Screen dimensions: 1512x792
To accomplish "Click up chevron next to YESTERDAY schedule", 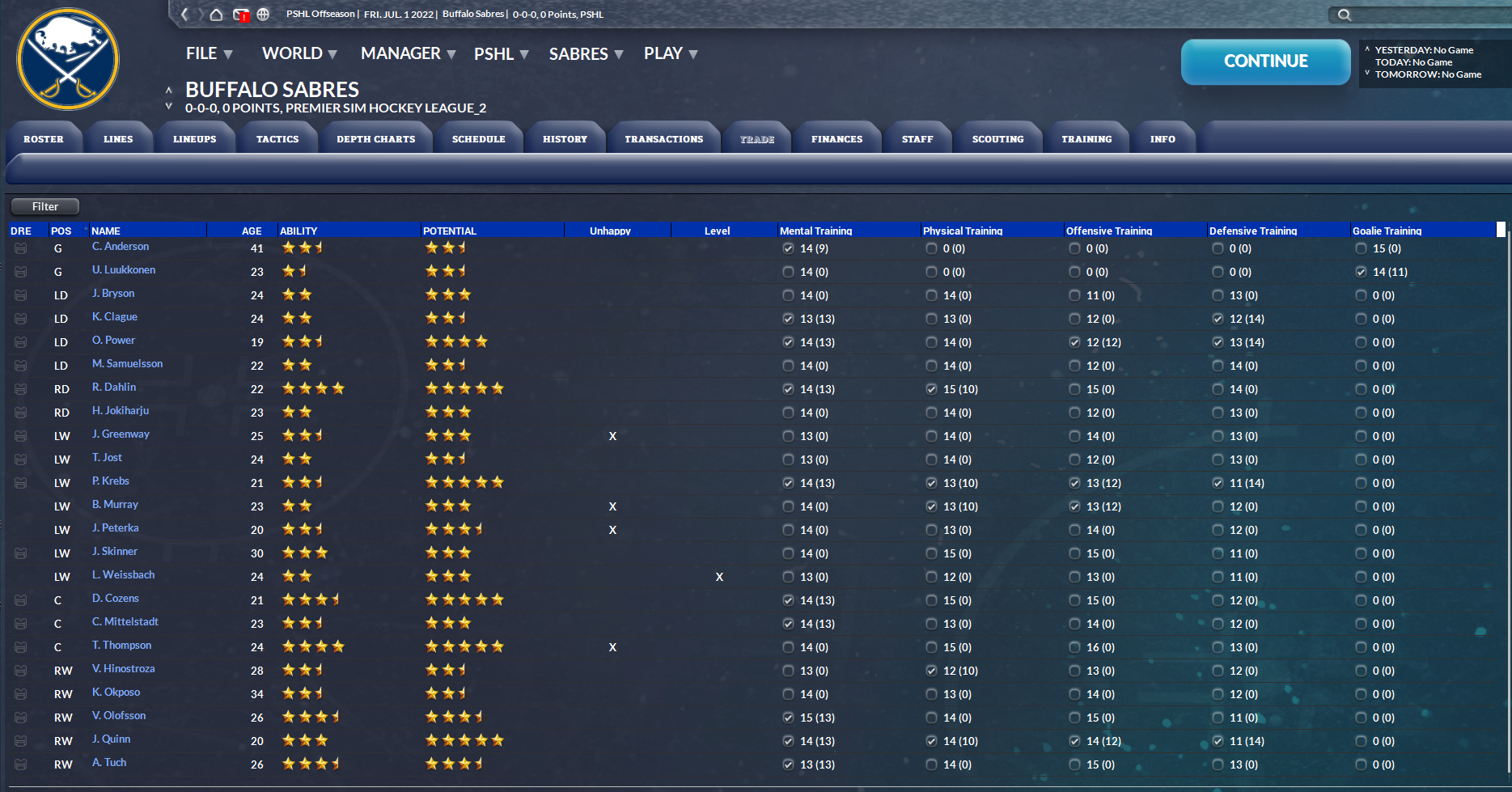I will click(x=1367, y=49).
